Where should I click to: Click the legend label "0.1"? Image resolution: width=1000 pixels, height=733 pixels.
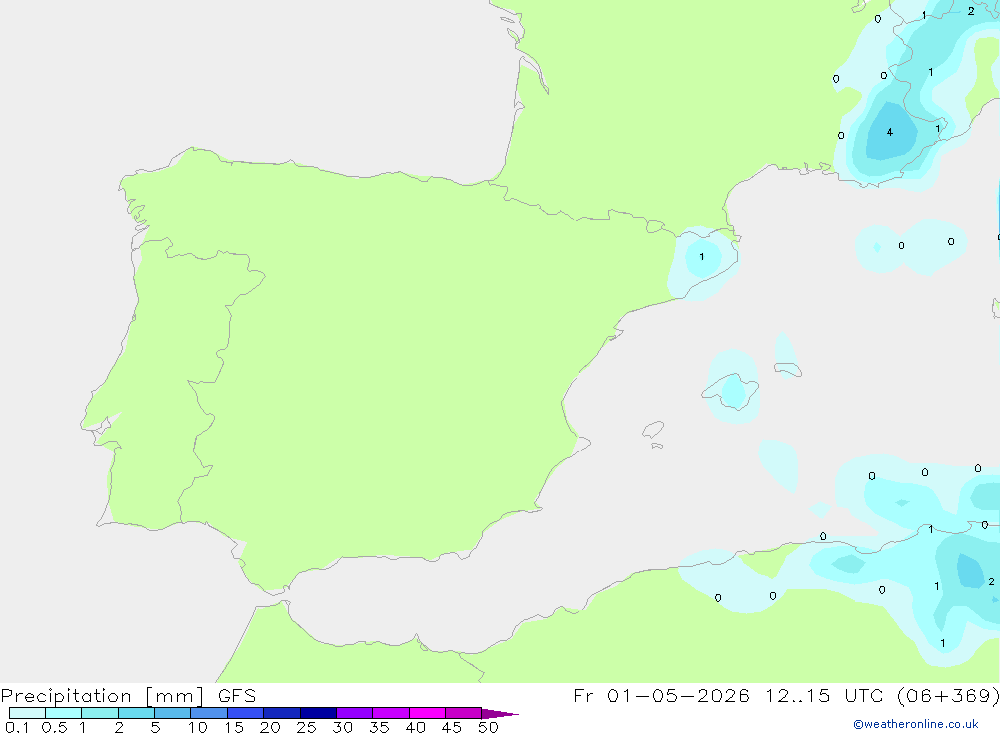[18, 727]
